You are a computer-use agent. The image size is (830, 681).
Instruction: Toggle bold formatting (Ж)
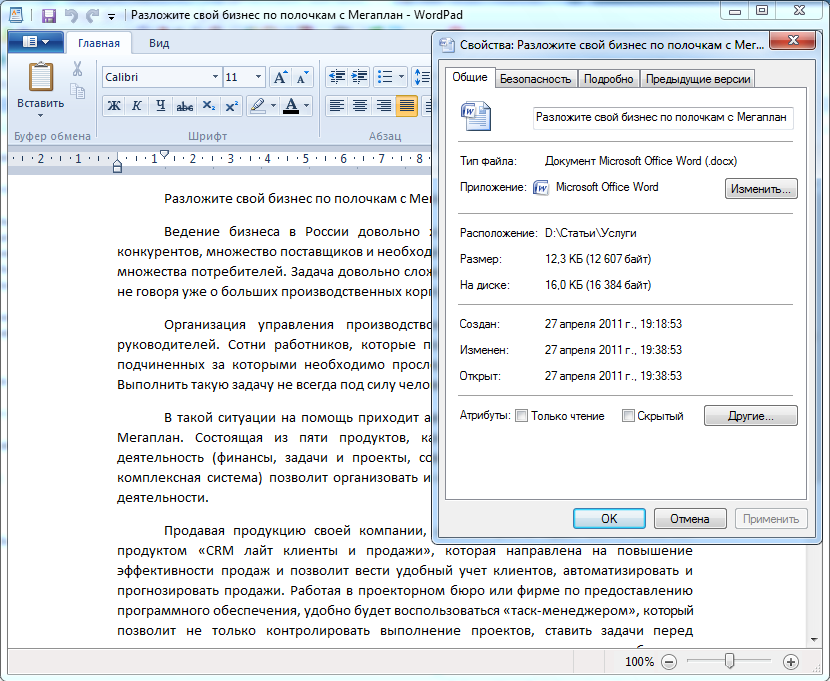pyautogui.click(x=114, y=106)
